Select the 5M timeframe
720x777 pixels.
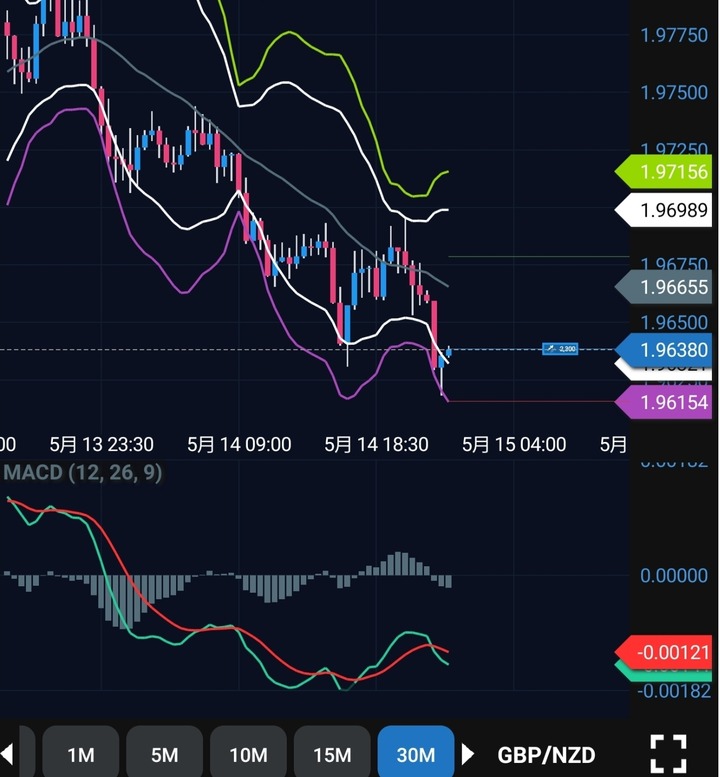tap(165, 754)
